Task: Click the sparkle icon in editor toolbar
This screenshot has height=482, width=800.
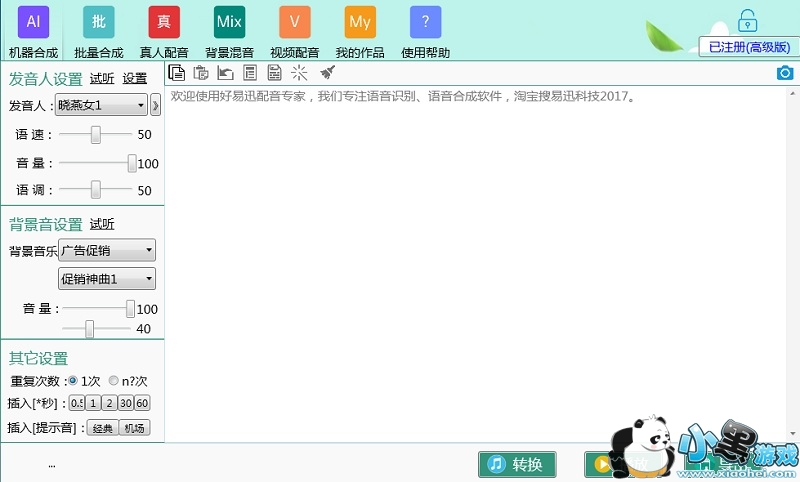Action: [299, 72]
